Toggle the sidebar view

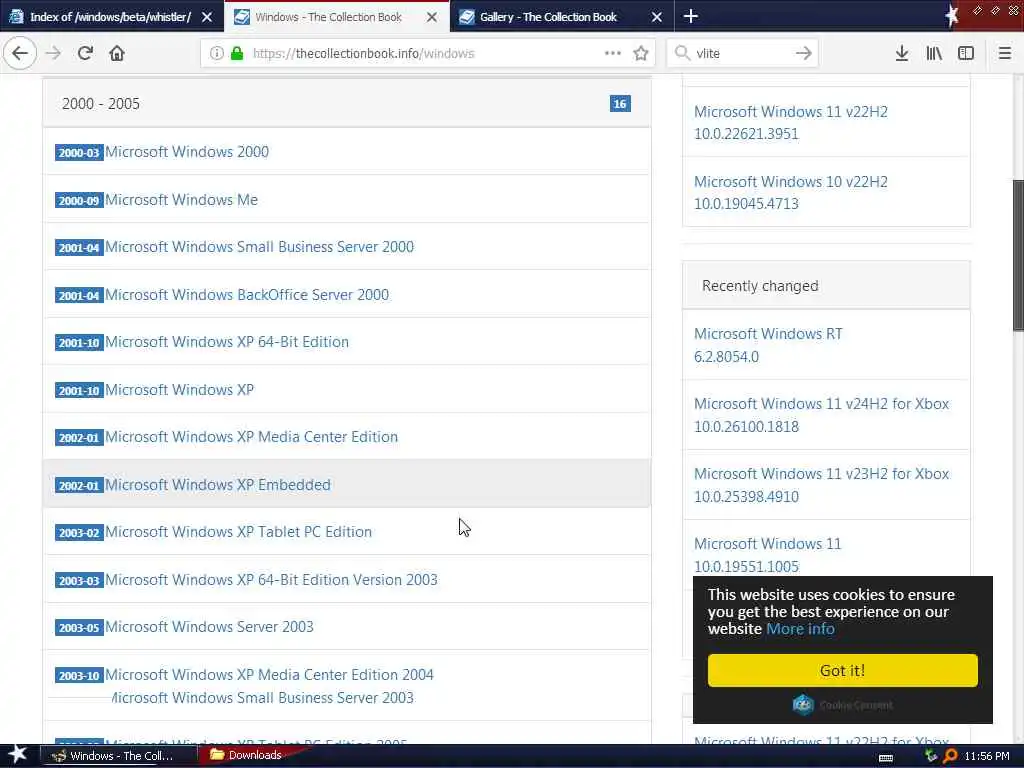966,54
